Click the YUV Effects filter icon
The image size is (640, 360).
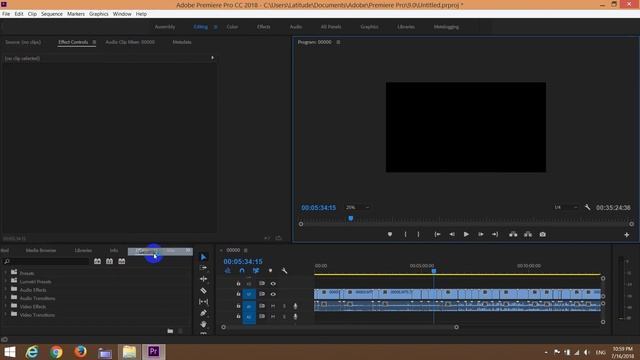click(122, 261)
